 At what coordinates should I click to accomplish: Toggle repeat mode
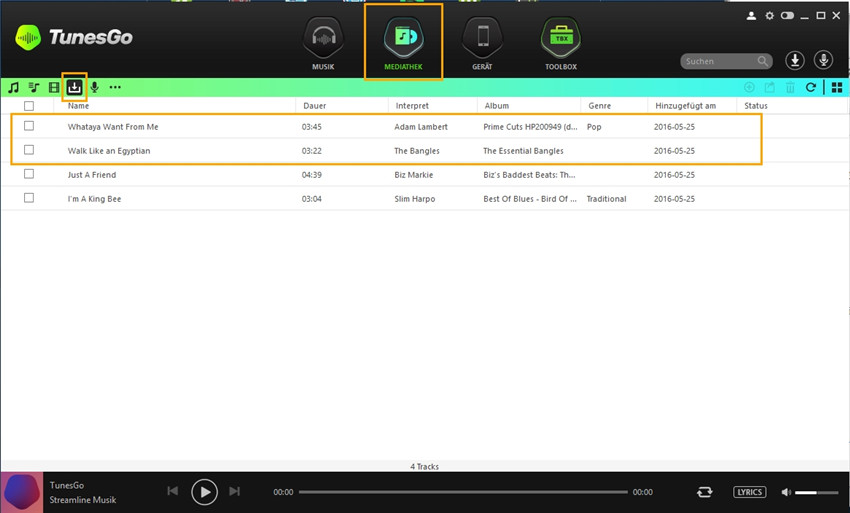(704, 492)
